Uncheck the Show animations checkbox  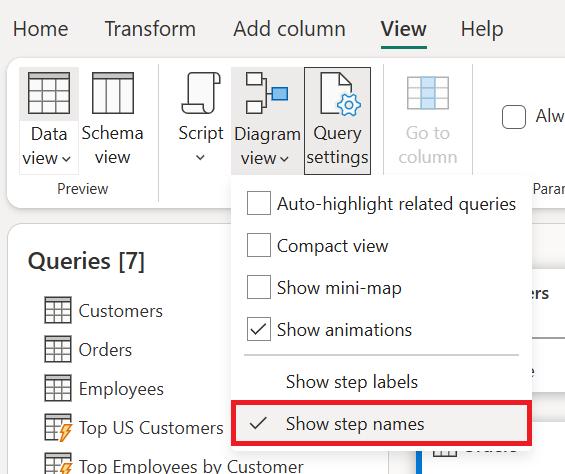(259, 329)
